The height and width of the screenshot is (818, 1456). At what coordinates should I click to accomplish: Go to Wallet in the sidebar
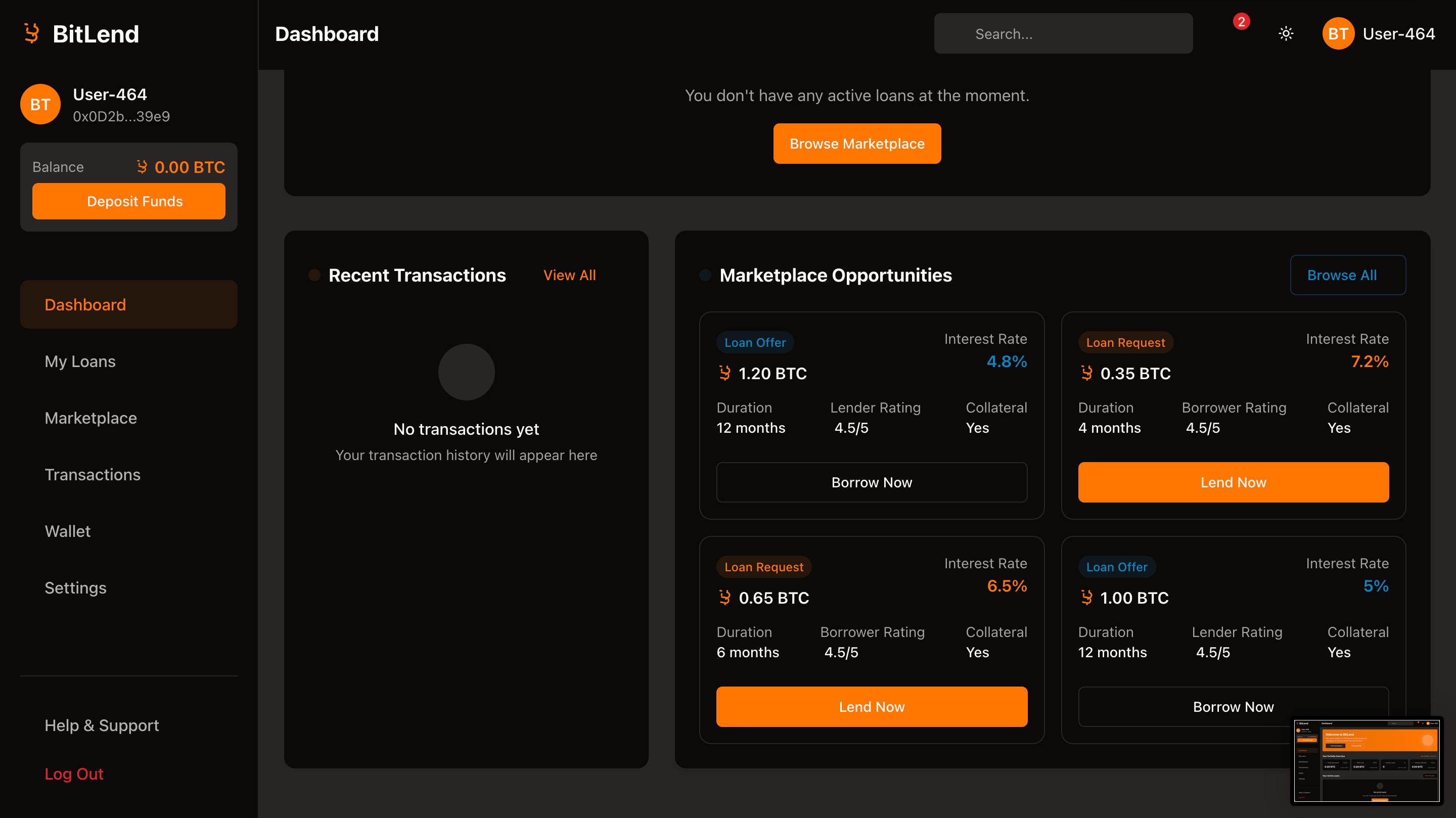tap(67, 531)
